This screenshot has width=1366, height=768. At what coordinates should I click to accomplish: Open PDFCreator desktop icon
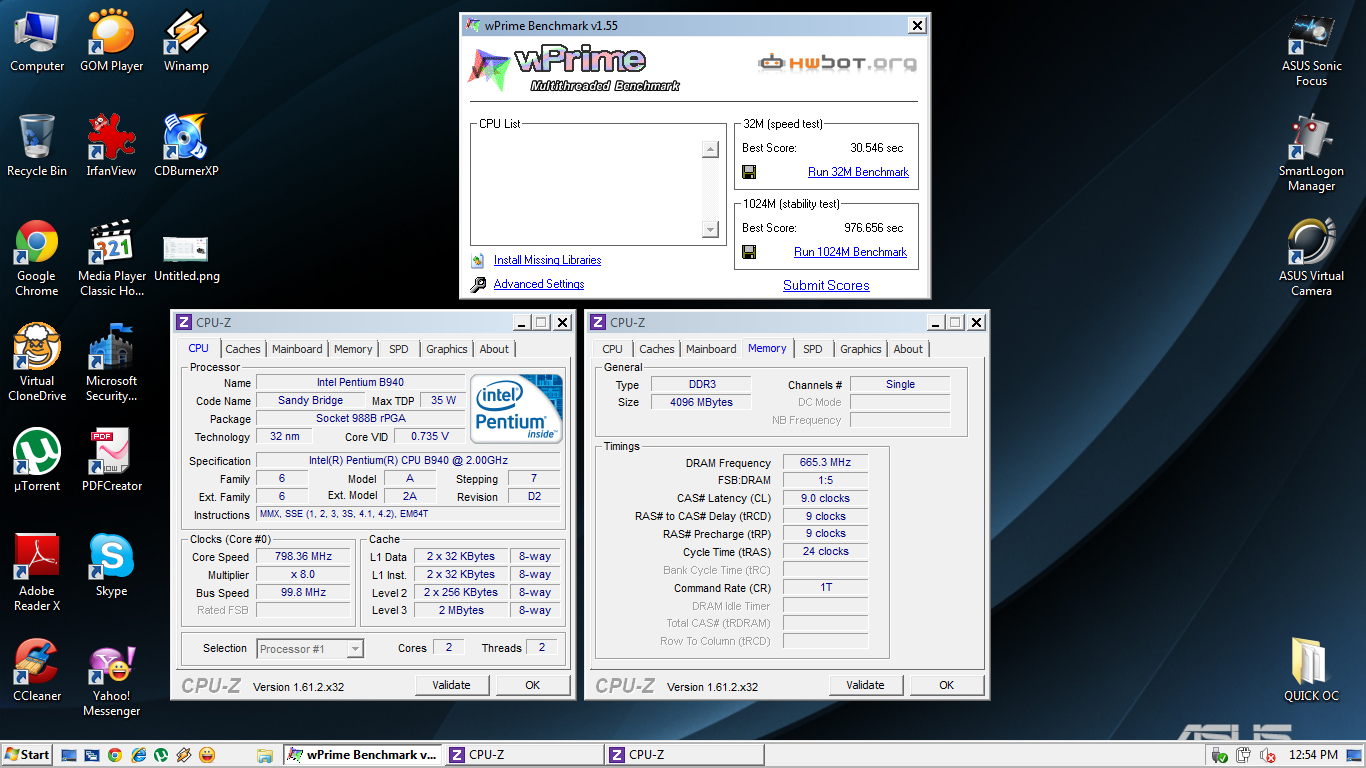coord(112,461)
